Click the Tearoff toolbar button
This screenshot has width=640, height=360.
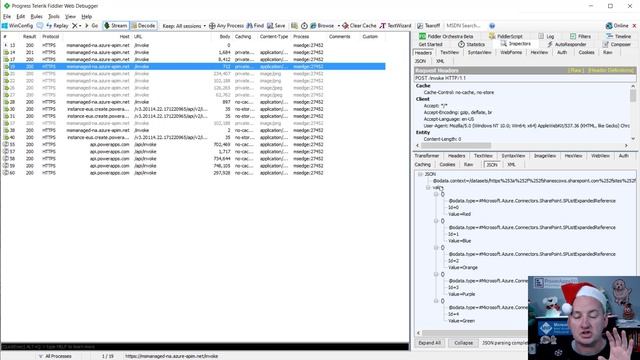428,25
